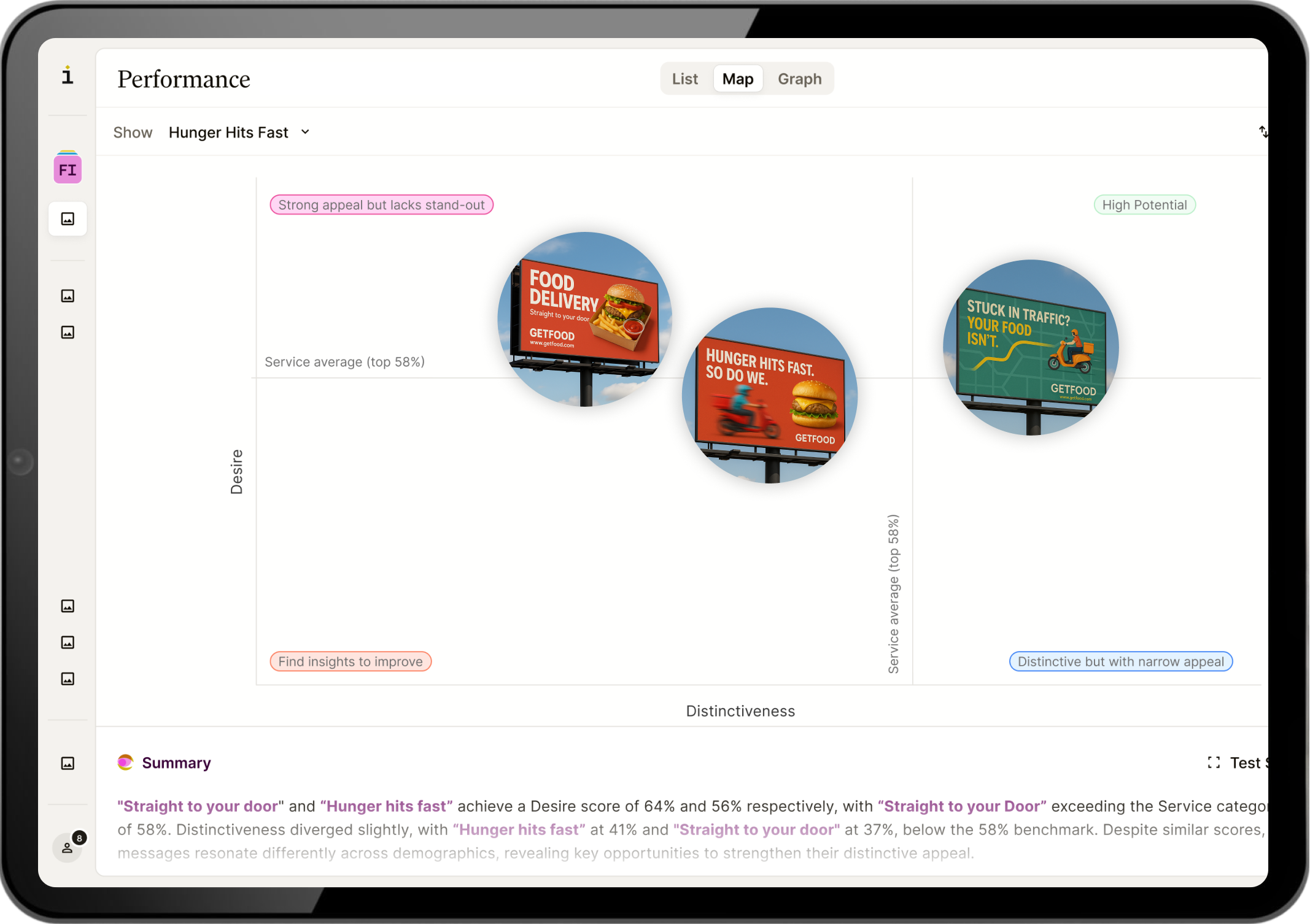The image size is (1310, 924).
Task: Select the Hunger Hits Fast billboard circle
Action: (769, 396)
